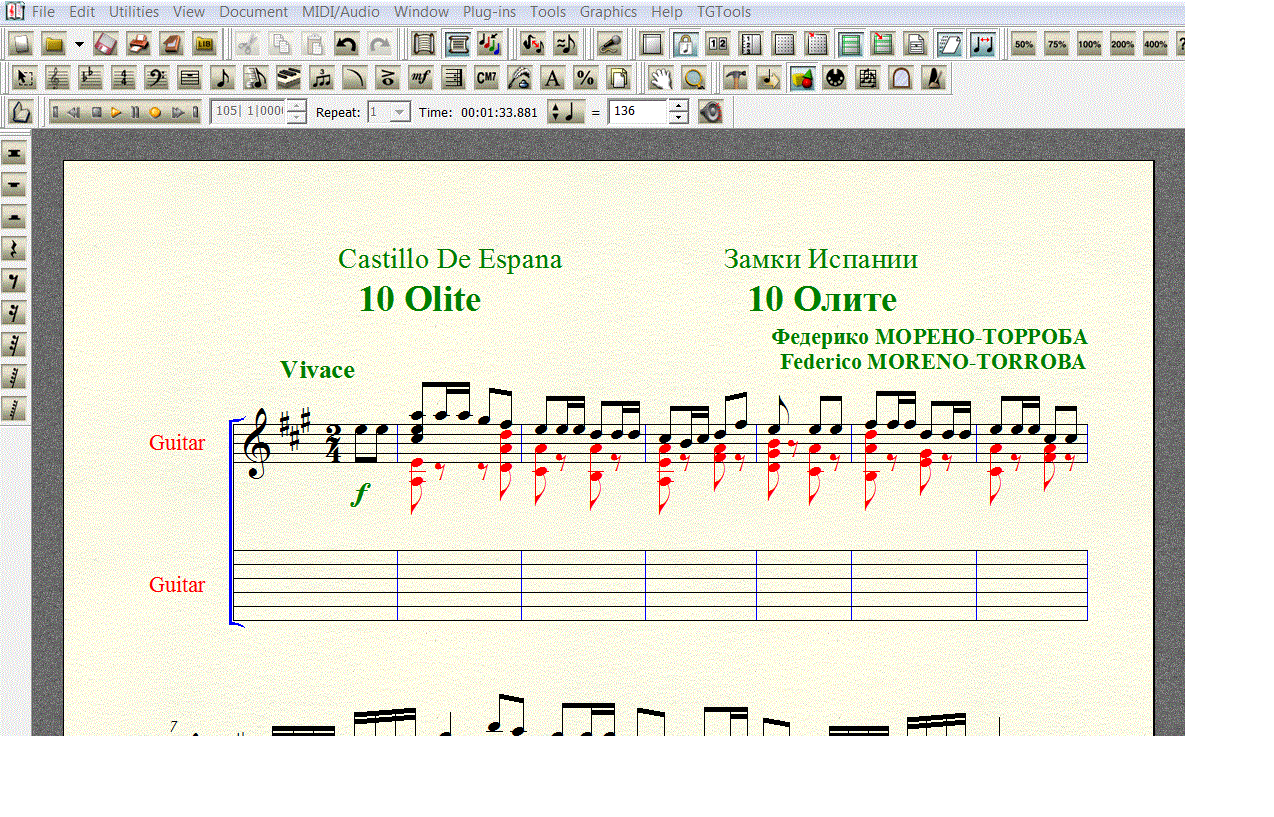Select the Lyrics tool
The height and width of the screenshot is (817, 1274).
pyautogui.click(x=520, y=78)
